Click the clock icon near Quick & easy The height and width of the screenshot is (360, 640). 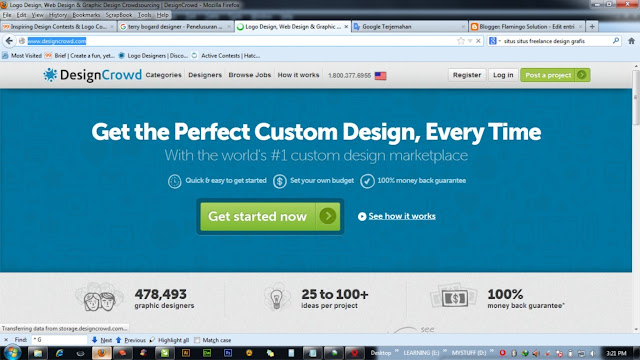click(174, 181)
